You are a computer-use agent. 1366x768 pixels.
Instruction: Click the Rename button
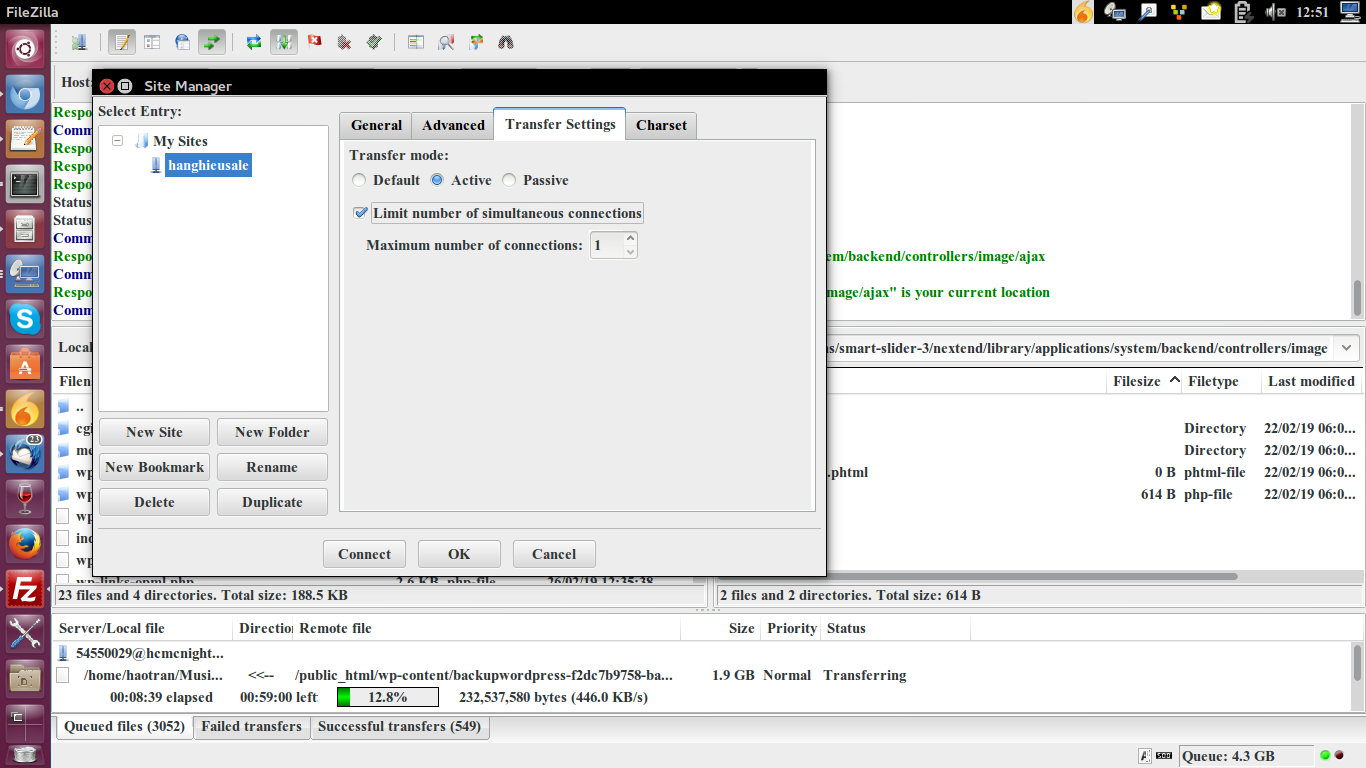click(272, 467)
